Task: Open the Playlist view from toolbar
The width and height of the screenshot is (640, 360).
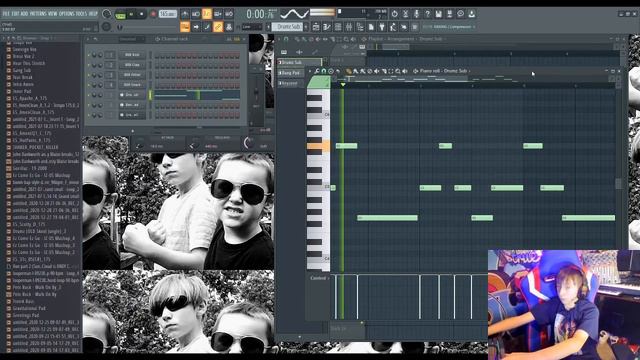Action: (316, 27)
